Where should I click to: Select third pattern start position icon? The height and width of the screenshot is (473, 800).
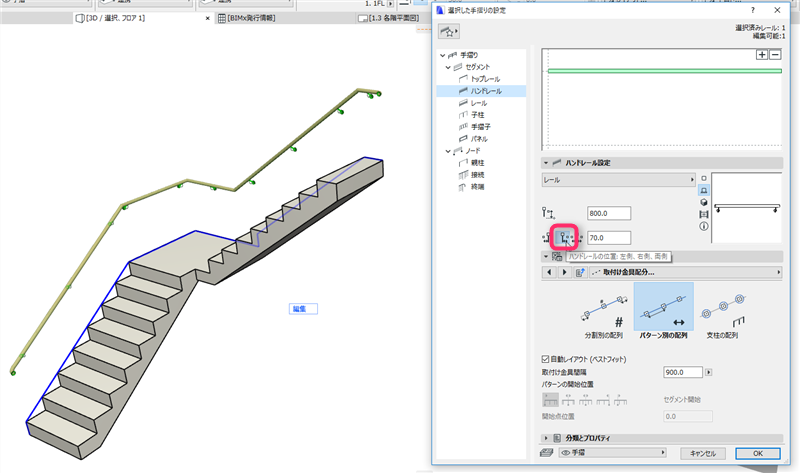585,400
